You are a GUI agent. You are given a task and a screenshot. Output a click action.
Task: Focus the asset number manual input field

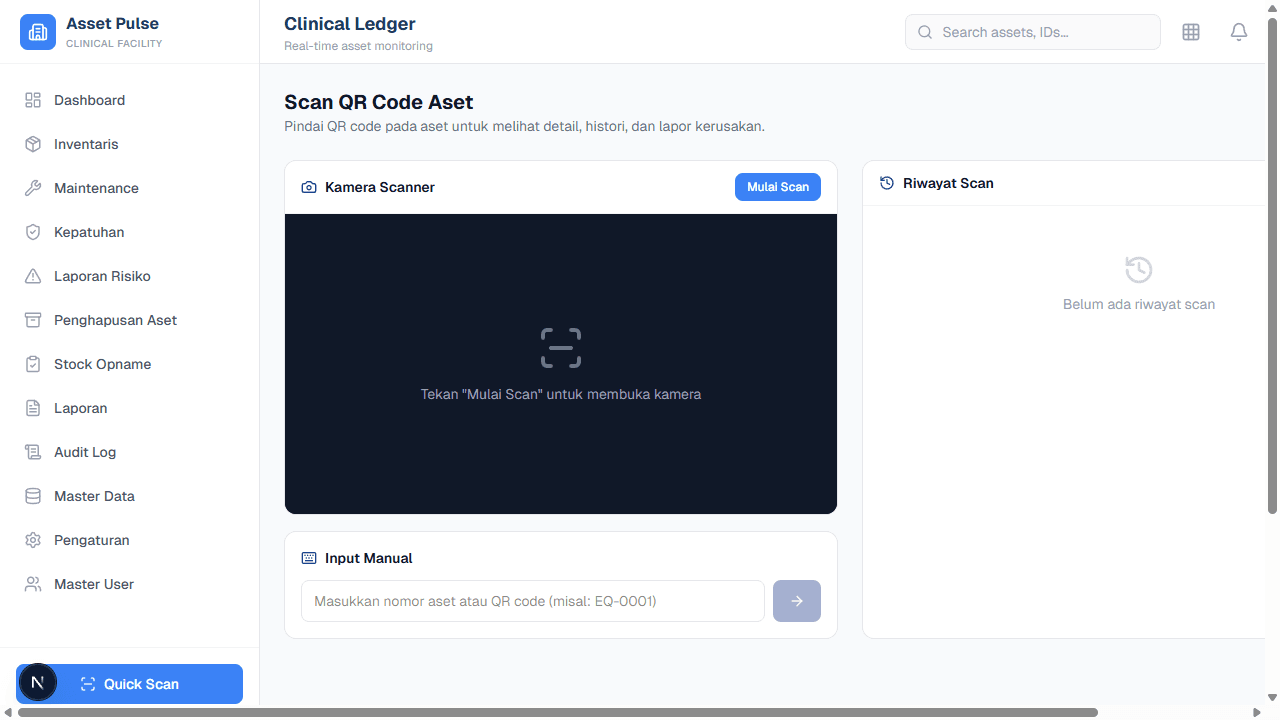click(x=532, y=601)
